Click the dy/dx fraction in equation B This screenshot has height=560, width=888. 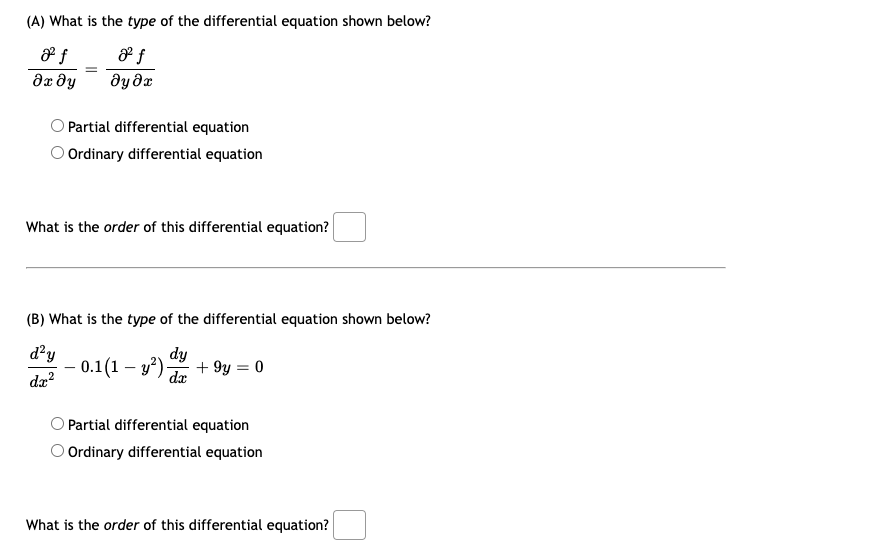click(x=178, y=366)
